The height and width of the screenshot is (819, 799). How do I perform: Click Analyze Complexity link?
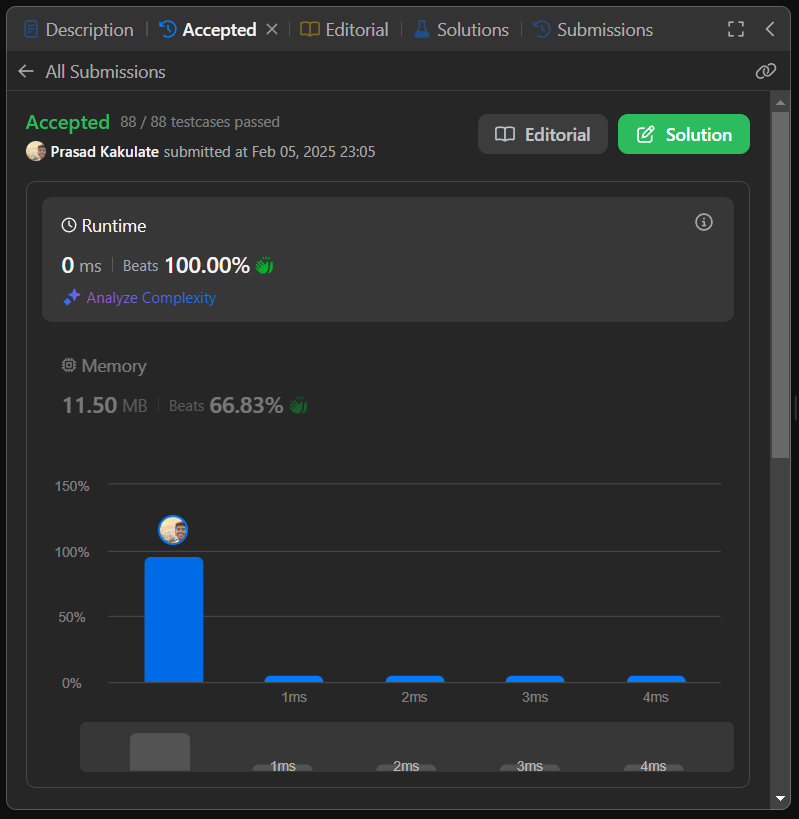click(151, 298)
